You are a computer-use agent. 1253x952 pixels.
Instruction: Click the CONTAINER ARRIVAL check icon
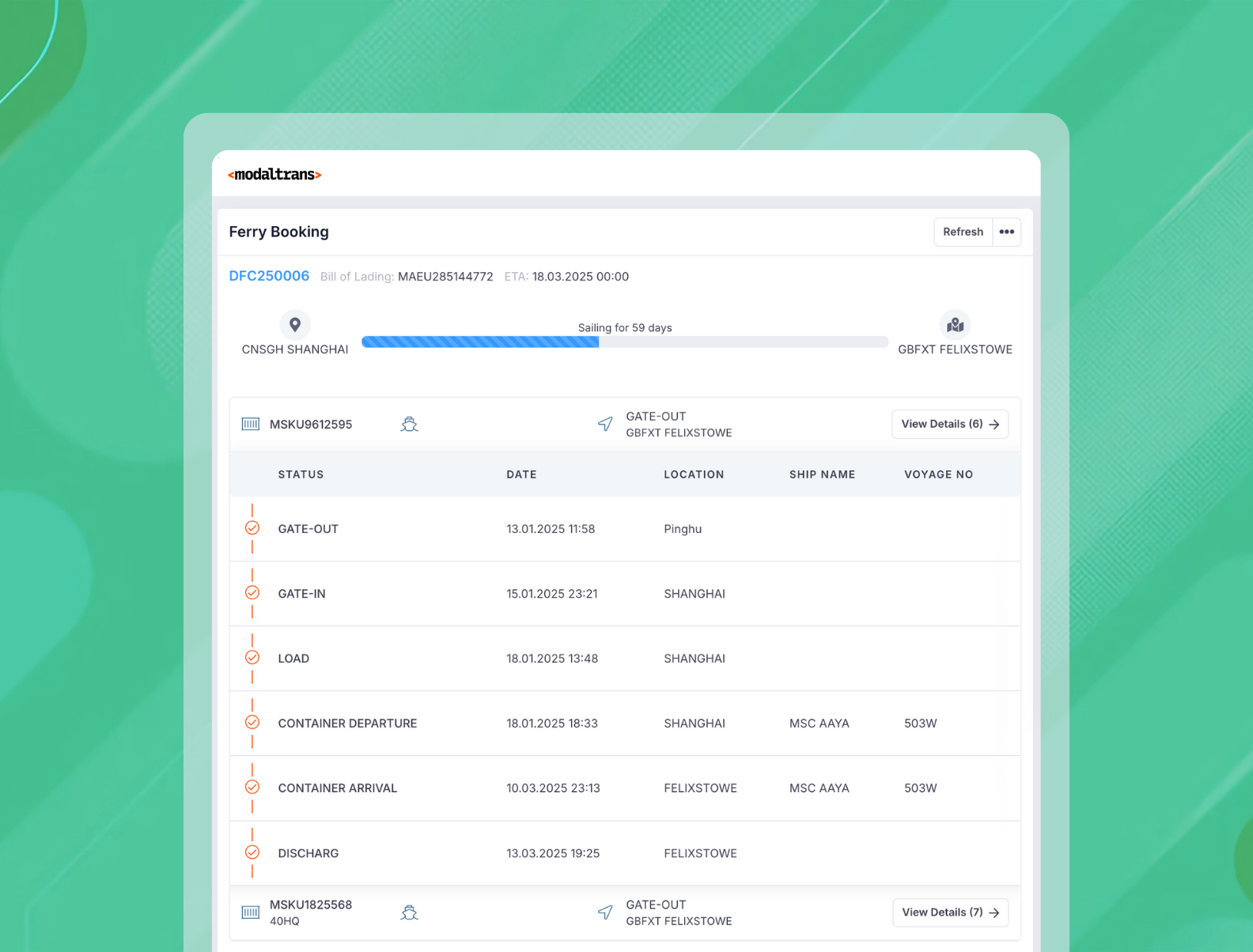pos(252,788)
